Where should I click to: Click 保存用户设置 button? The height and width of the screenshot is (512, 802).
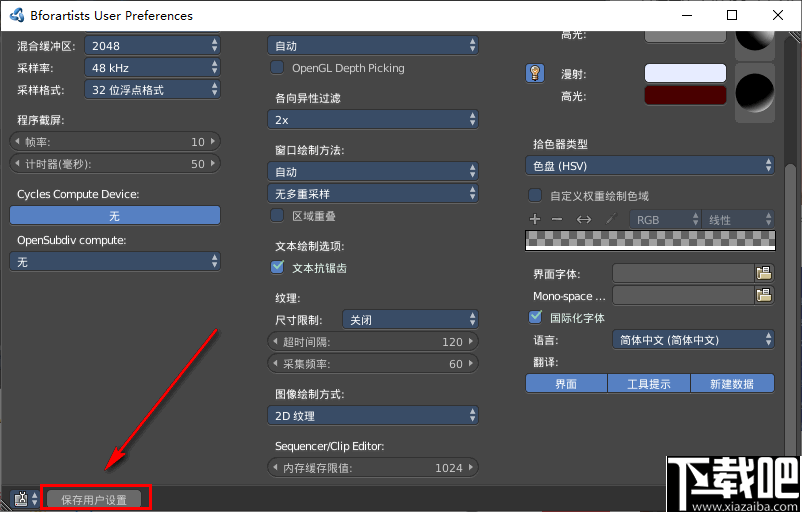click(x=94, y=499)
